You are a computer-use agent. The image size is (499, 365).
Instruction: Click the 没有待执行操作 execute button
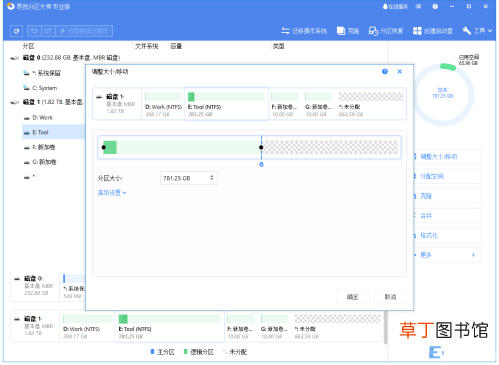pyautogui.click(x=84, y=31)
